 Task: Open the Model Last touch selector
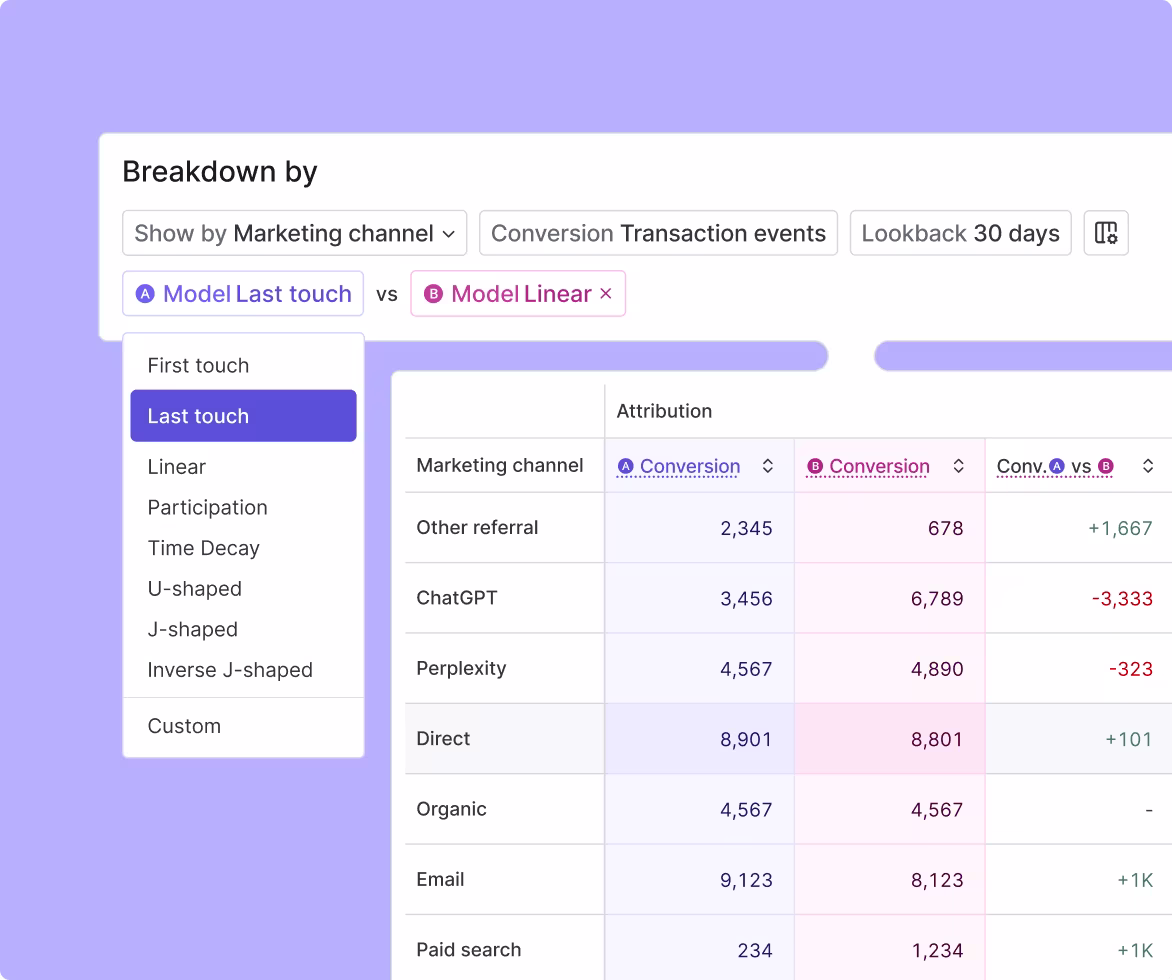point(243,294)
